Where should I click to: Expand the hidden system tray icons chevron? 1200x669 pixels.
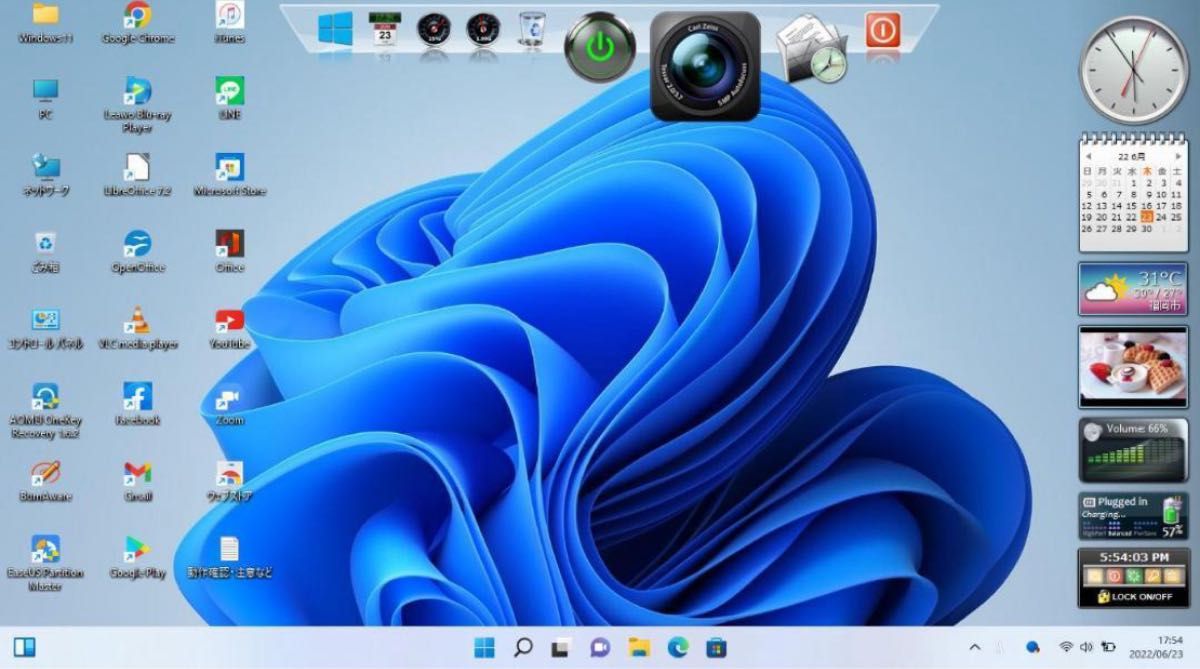click(975, 648)
